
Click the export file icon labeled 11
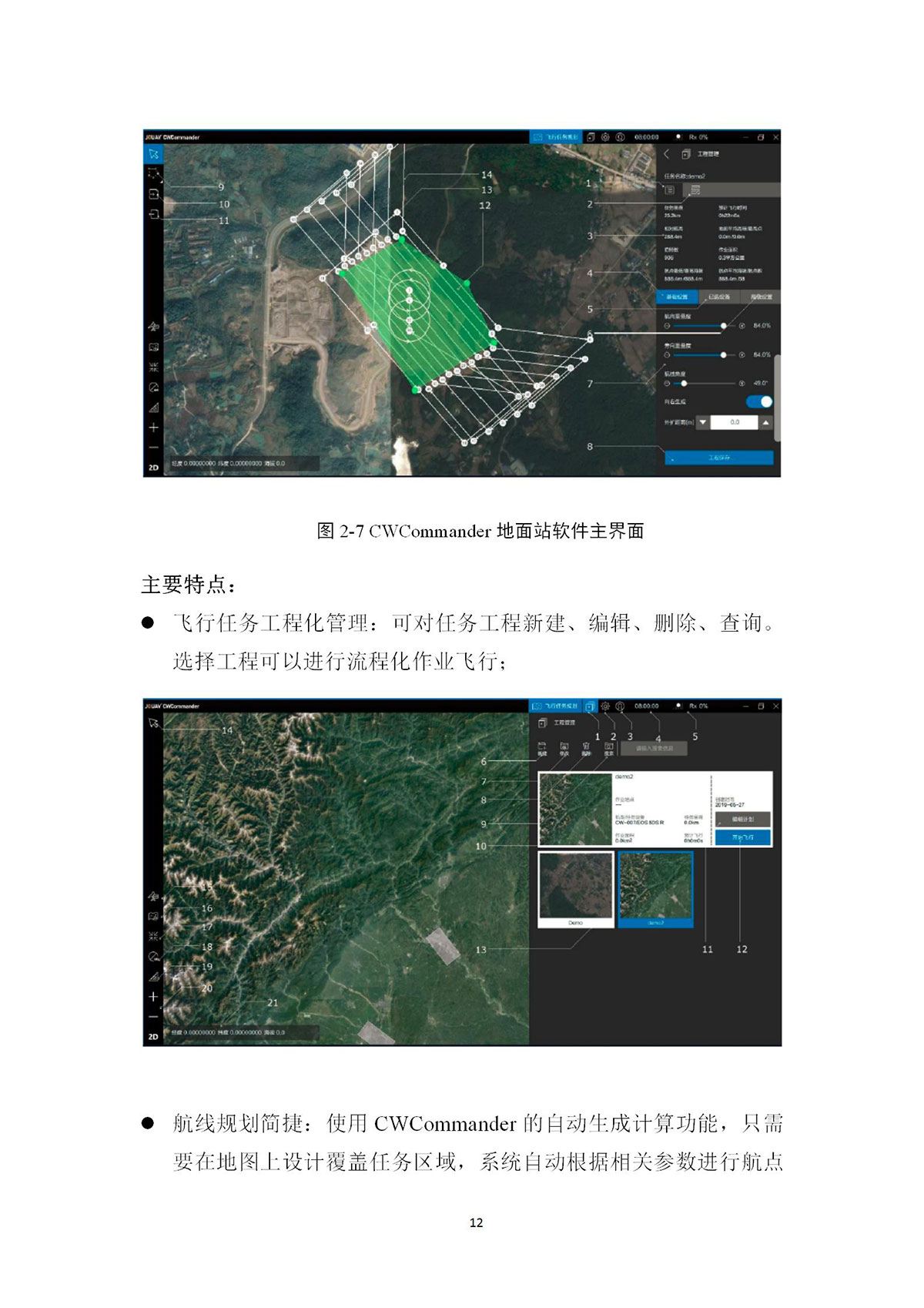153,213
